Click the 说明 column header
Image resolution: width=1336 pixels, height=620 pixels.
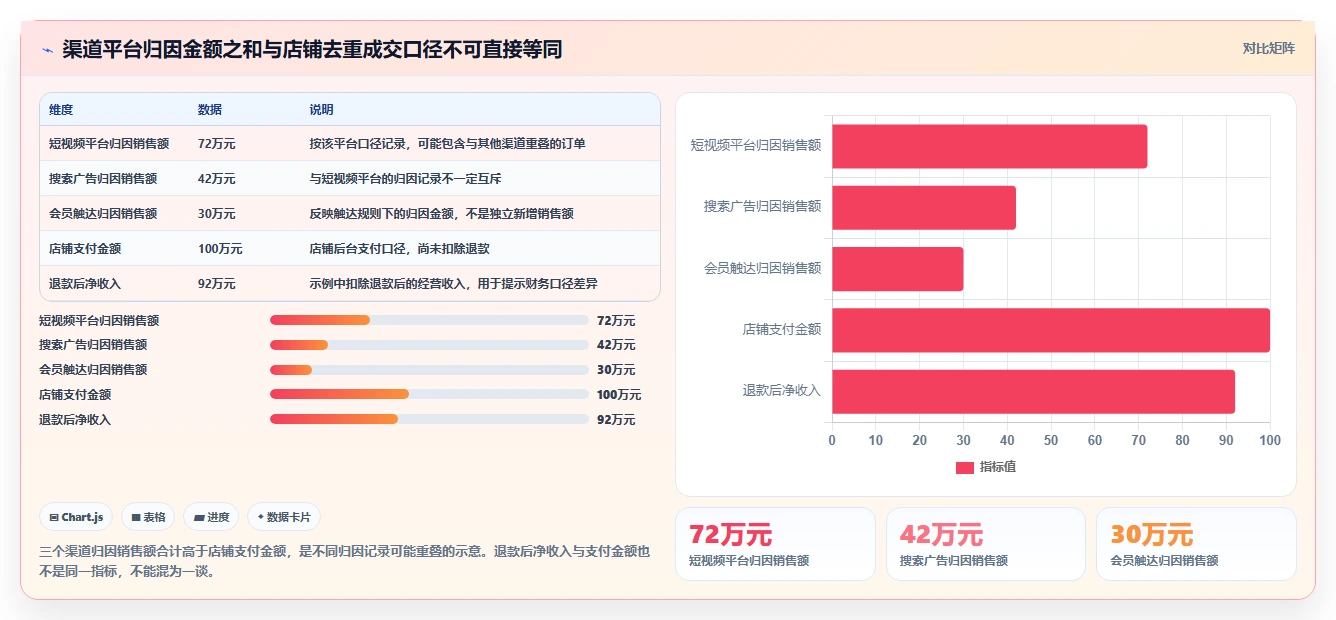pyautogui.click(x=322, y=110)
